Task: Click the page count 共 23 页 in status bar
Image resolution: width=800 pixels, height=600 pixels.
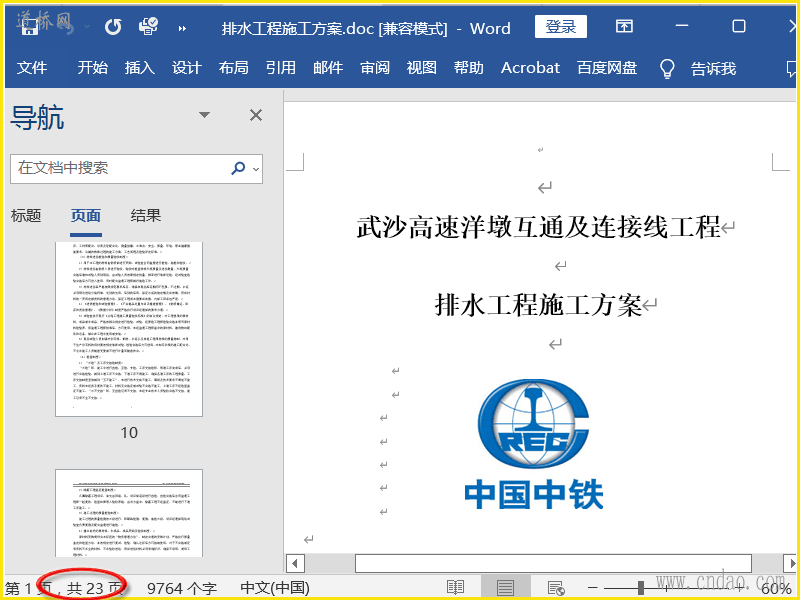Action: coord(95,589)
